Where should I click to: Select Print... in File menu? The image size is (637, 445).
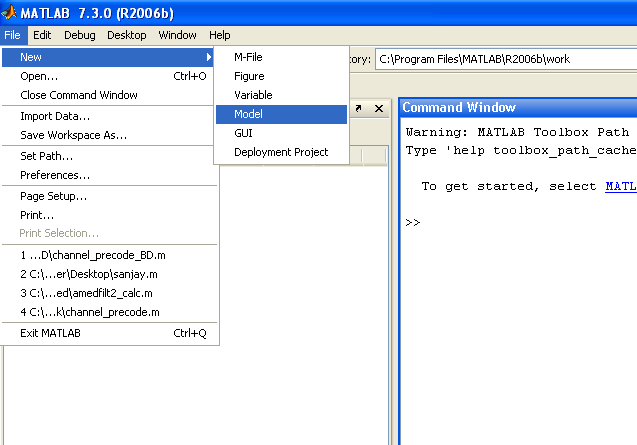pos(108,215)
